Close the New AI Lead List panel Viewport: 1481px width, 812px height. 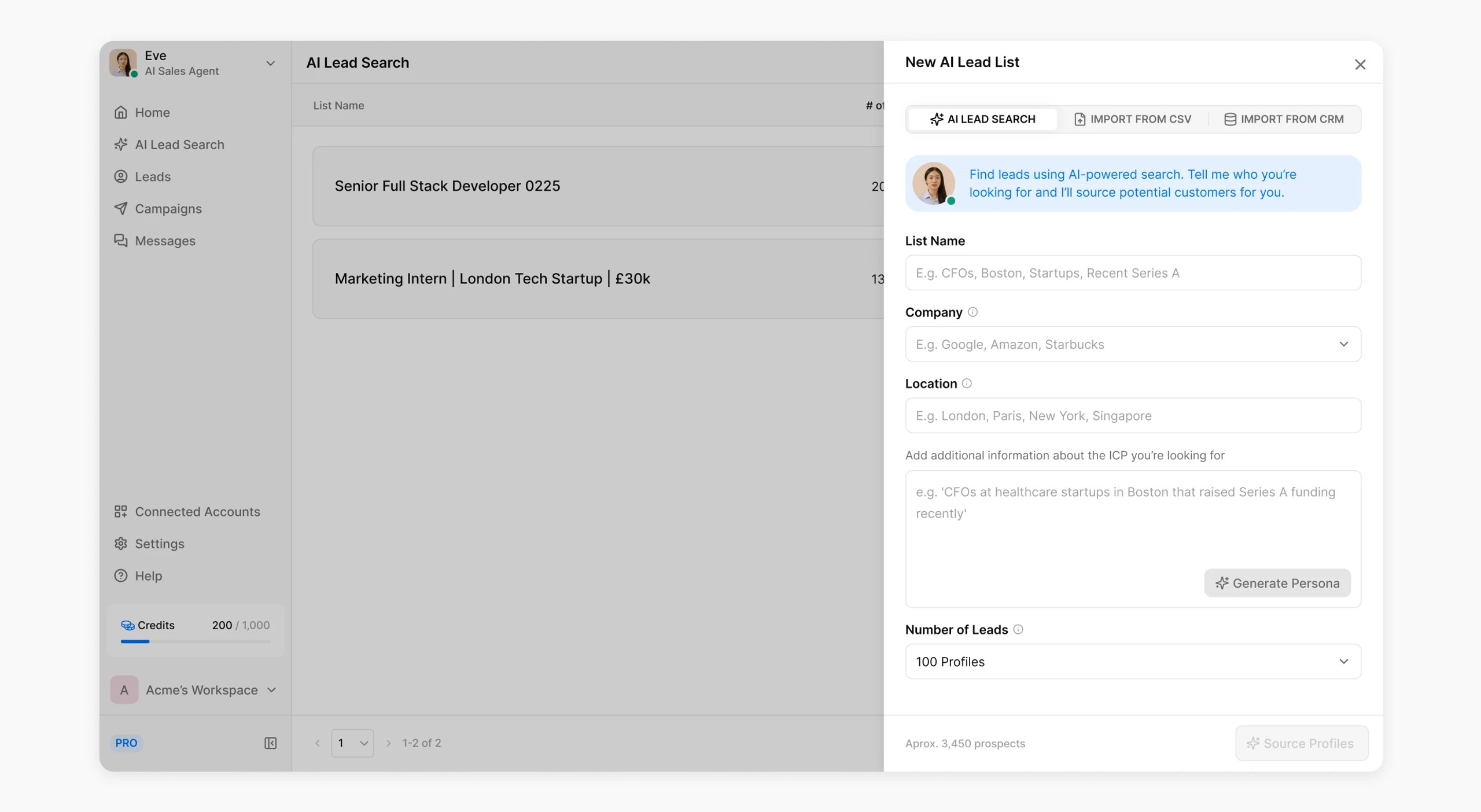pyautogui.click(x=1360, y=64)
